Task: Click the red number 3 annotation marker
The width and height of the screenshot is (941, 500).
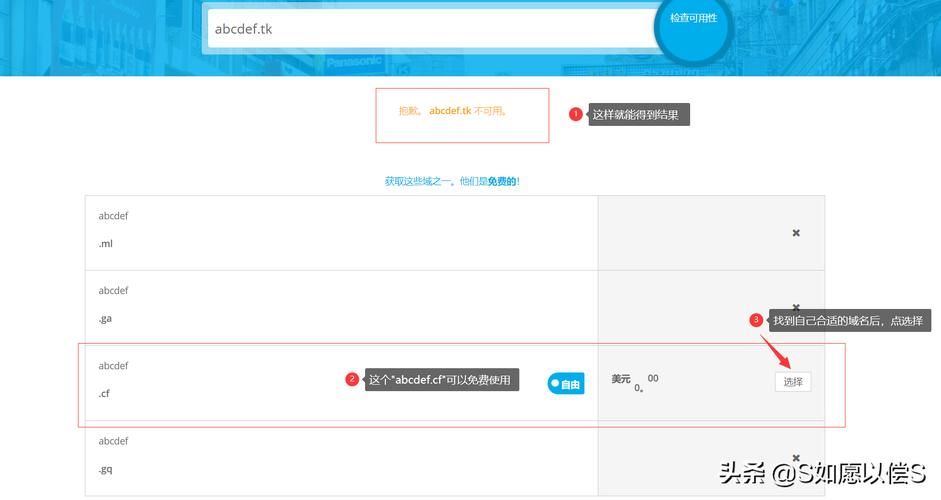Action: (756, 320)
